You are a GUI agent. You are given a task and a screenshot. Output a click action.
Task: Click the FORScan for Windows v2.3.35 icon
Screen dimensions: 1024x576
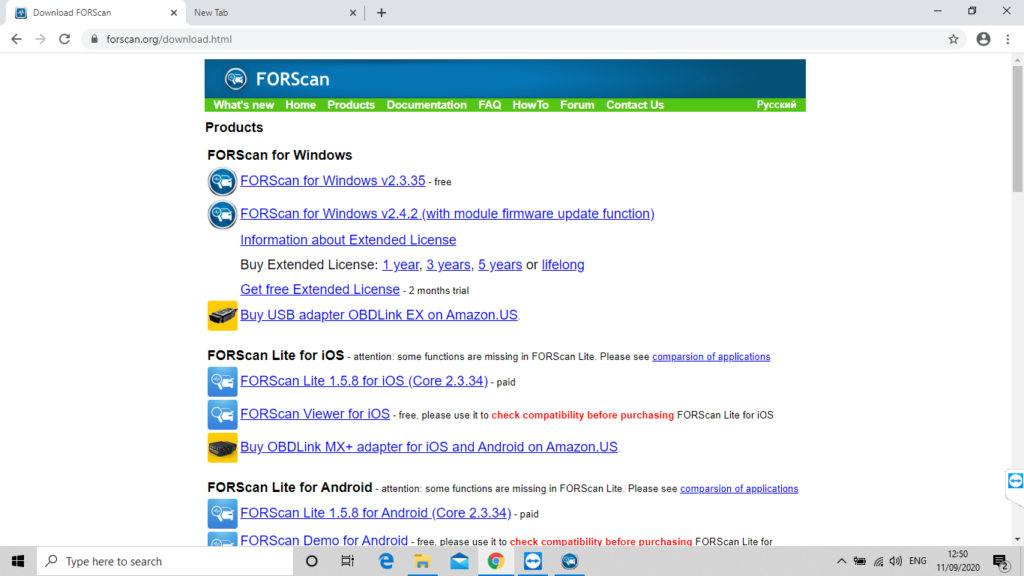click(222, 182)
